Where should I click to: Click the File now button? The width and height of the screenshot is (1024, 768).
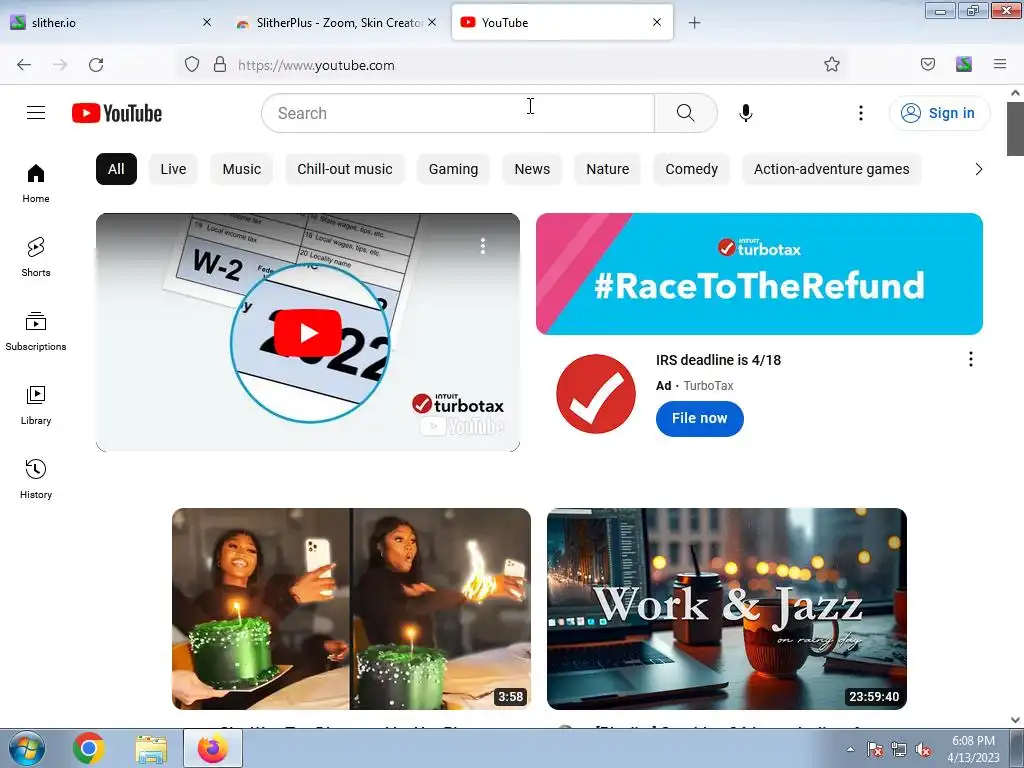click(699, 419)
